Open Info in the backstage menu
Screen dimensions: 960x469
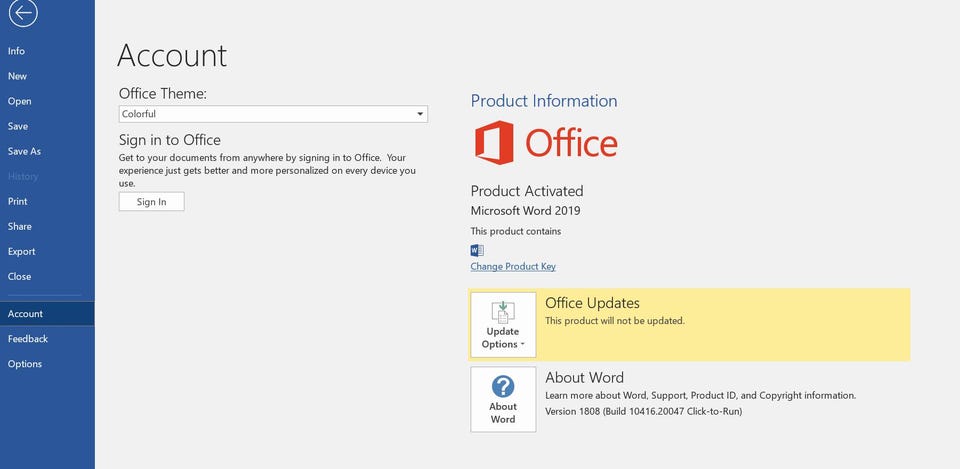point(47,51)
